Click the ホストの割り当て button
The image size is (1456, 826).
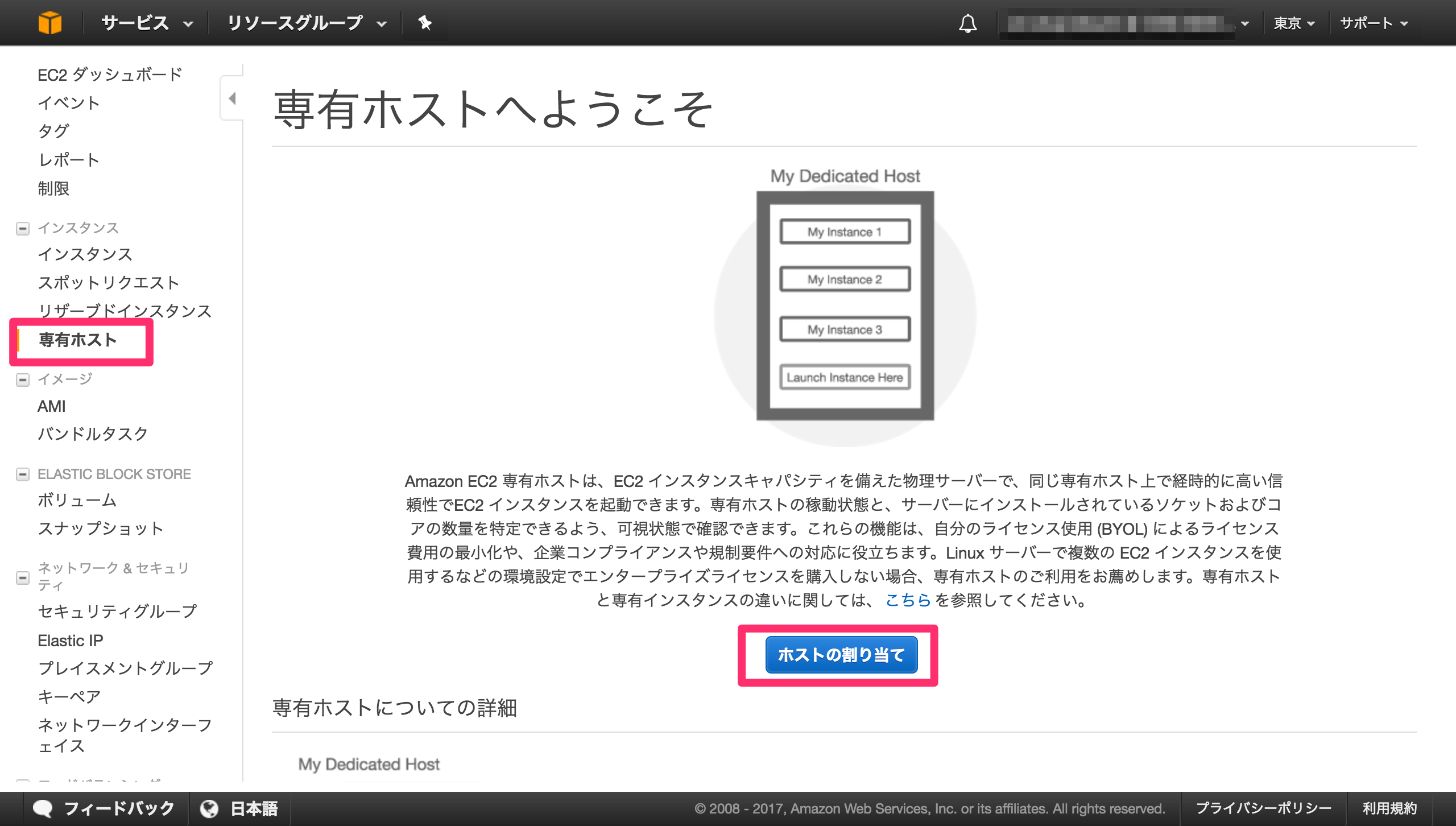coord(841,655)
